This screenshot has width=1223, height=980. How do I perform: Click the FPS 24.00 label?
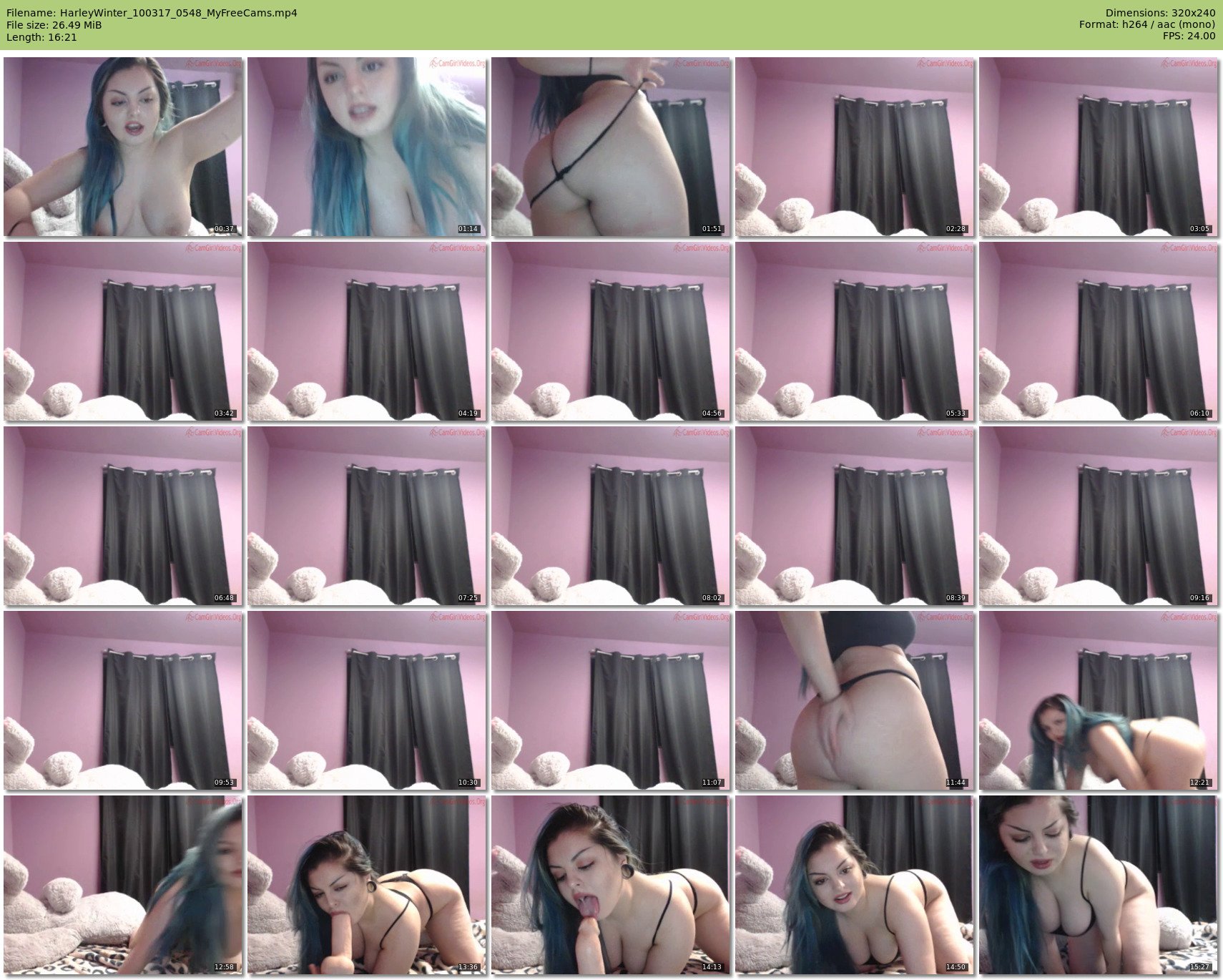tap(1189, 36)
